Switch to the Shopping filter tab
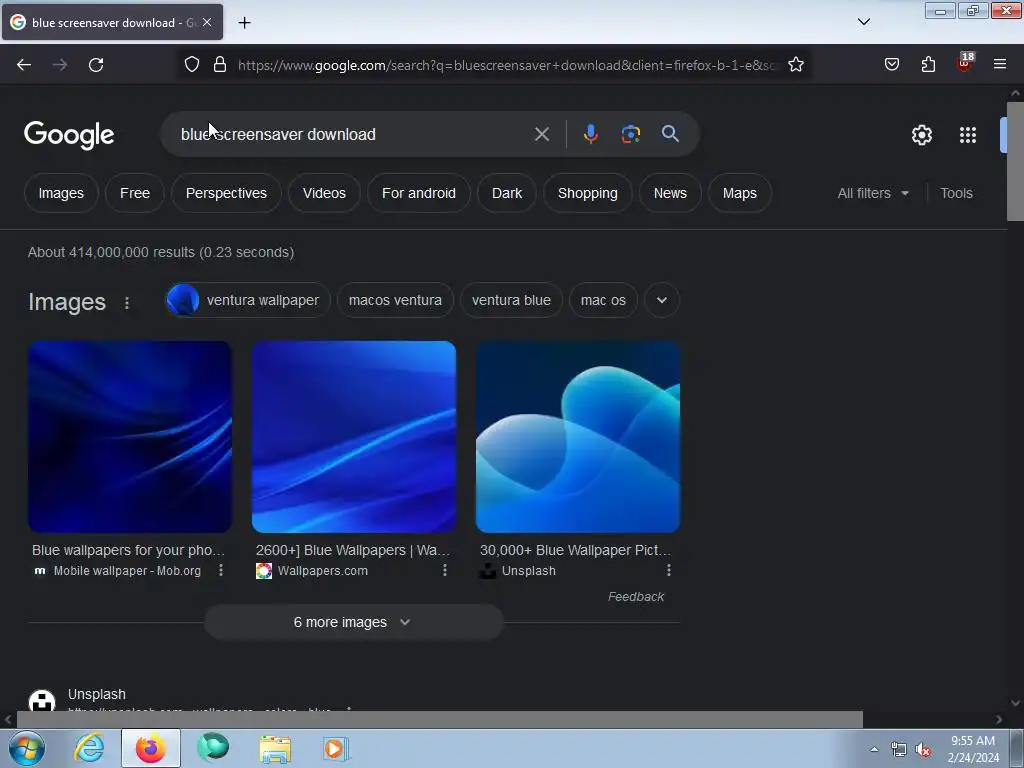Screen dimensions: 1024x768 pos(587,193)
